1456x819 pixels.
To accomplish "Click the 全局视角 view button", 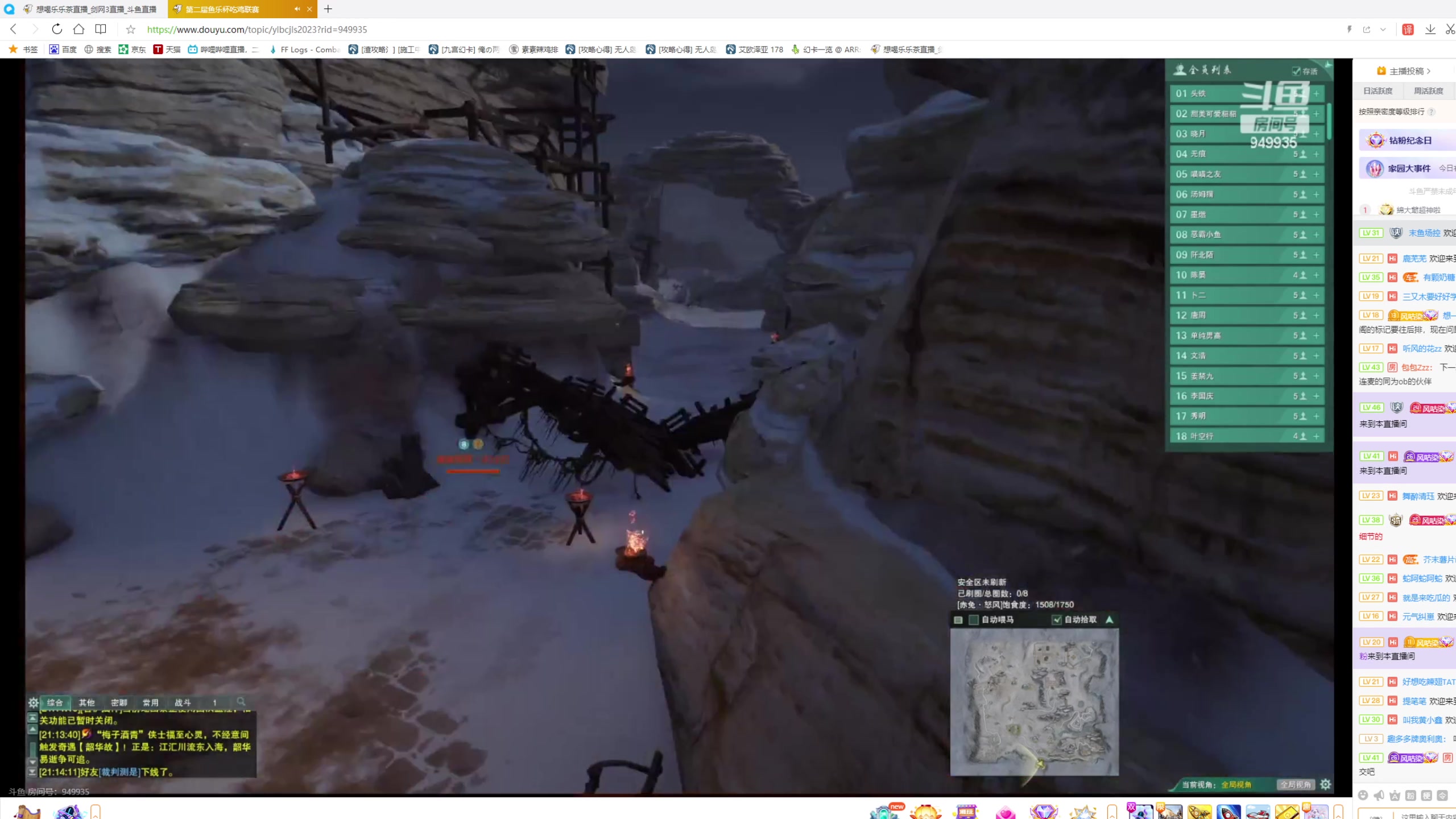I will click(x=1296, y=785).
